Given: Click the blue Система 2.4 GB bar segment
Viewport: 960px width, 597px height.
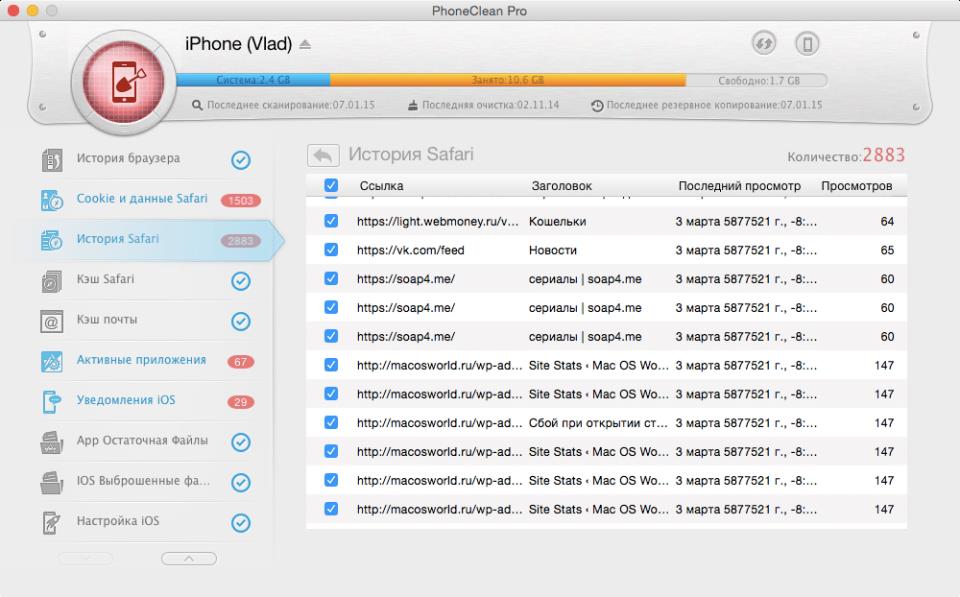Looking at the screenshot, I should (x=253, y=80).
